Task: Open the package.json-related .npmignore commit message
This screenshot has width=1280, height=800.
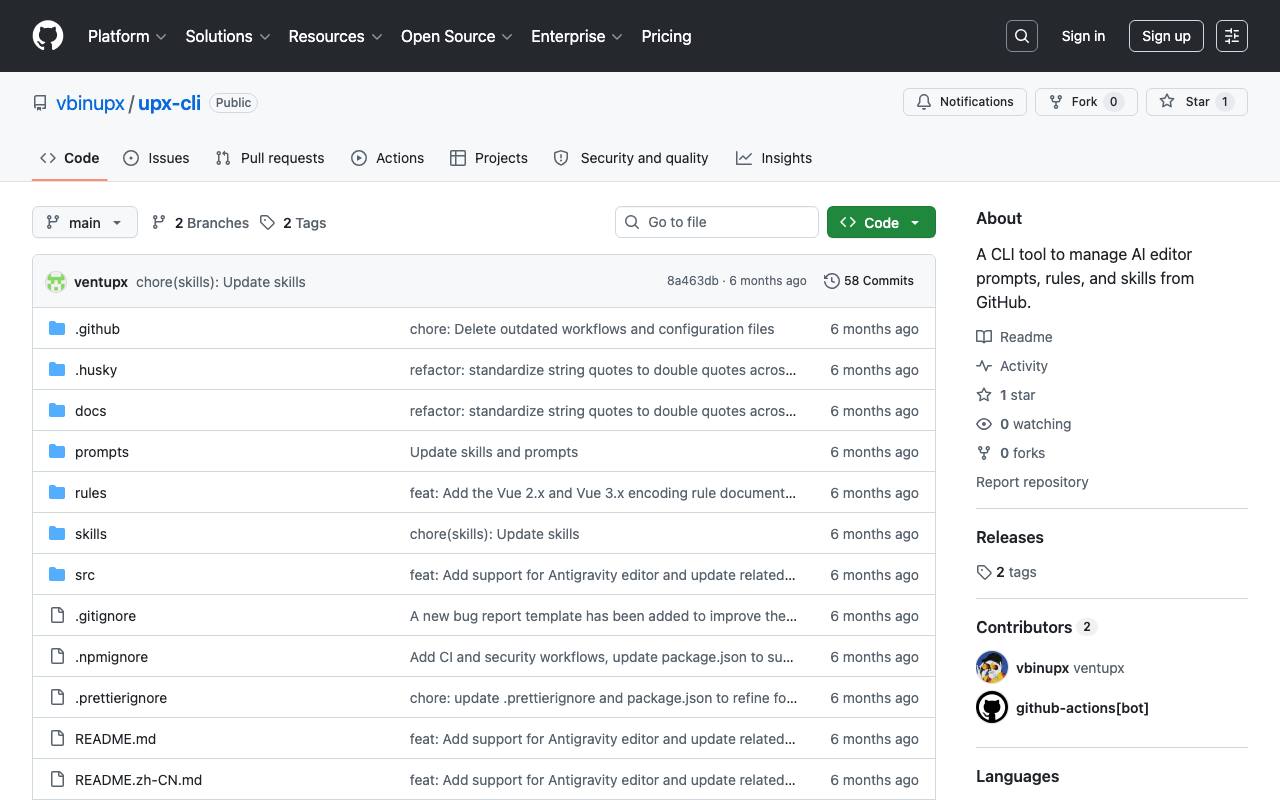Action: tap(602, 657)
